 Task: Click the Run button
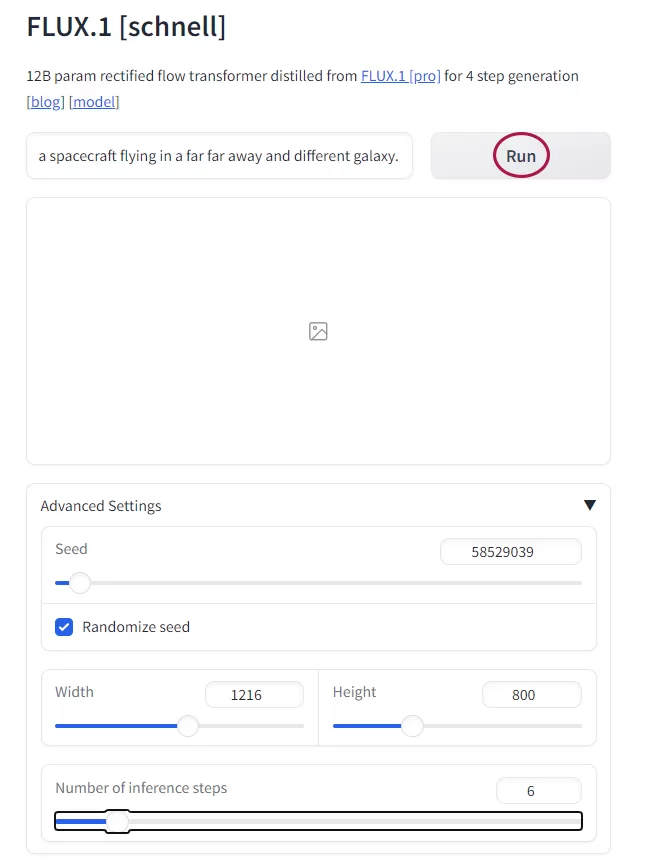[x=521, y=156]
